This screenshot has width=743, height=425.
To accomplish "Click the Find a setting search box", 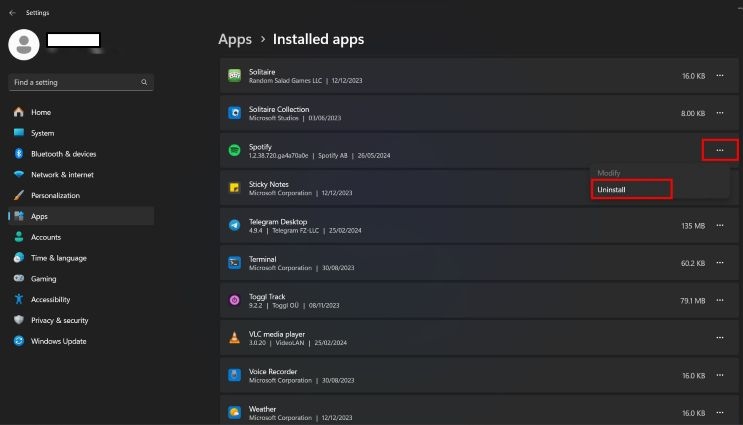I will point(75,82).
